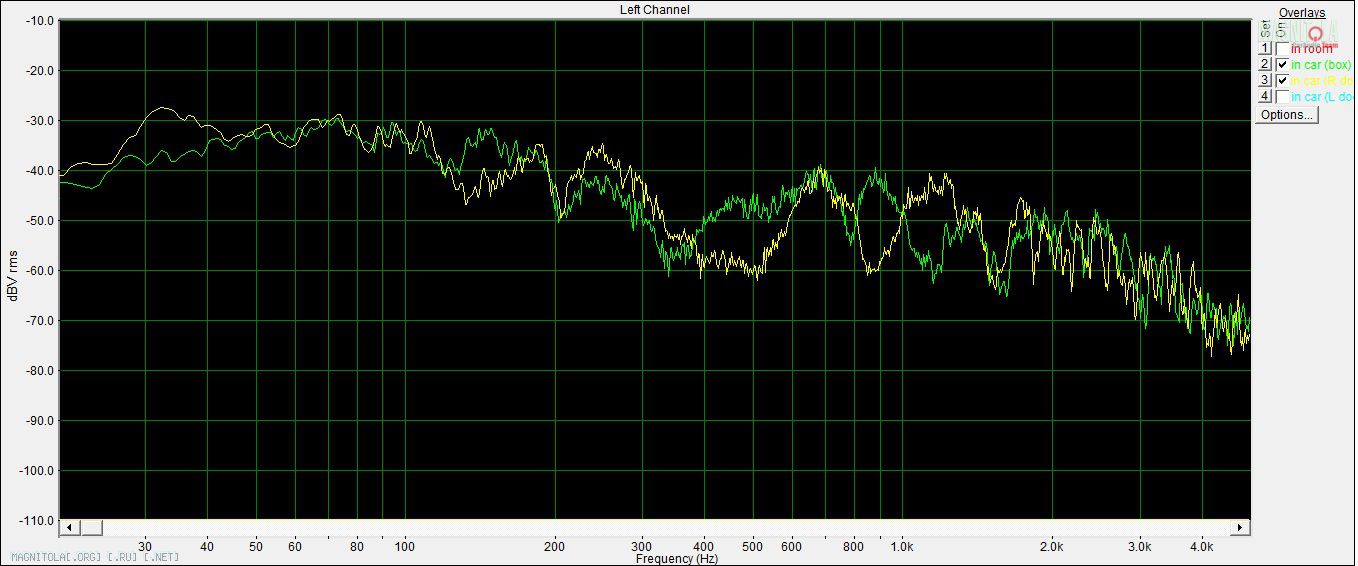Click overlay Set button 2
1358x566 pixels.
click(1265, 64)
